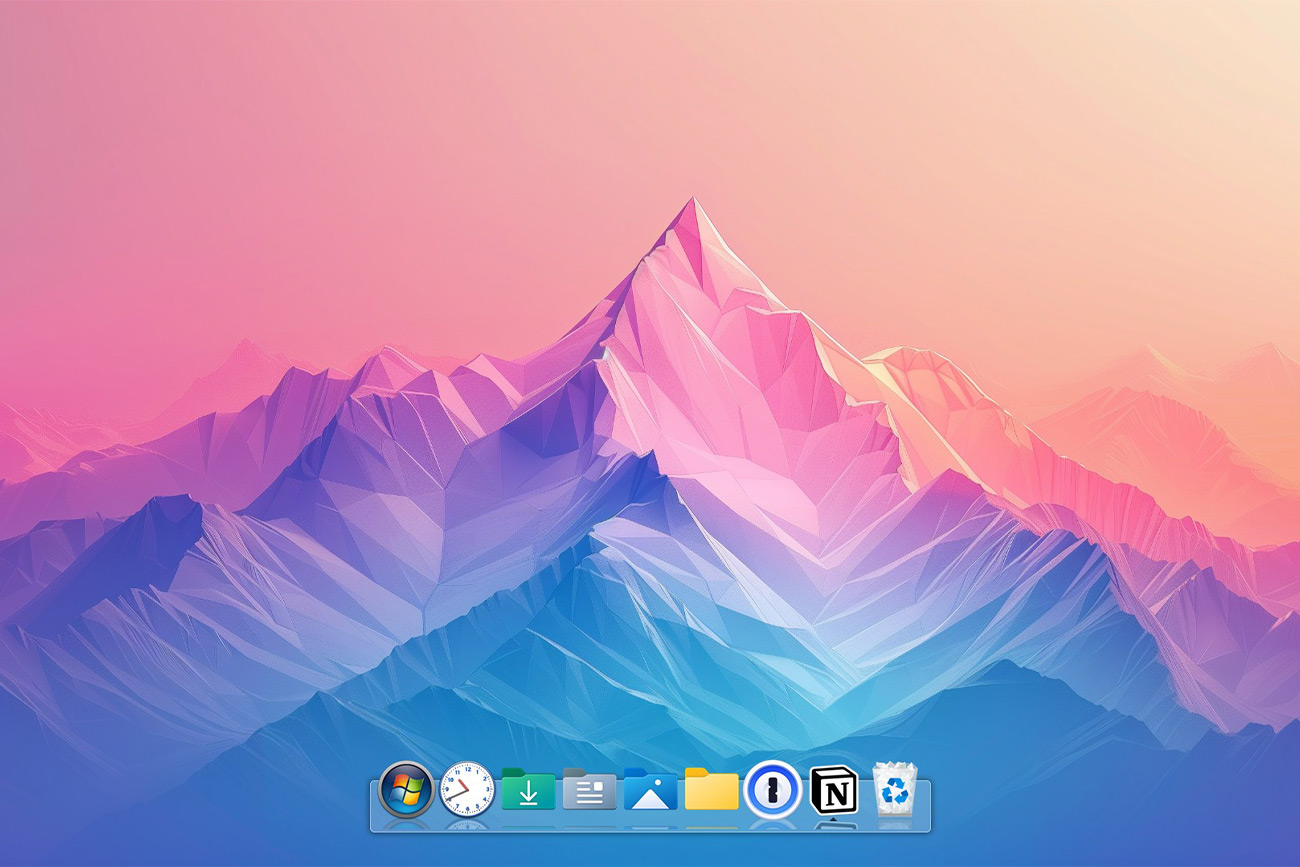Image resolution: width=1300 pixels, height=867 pixels.
Task: Select the Windows logo icon
Action: pos(405,789)
